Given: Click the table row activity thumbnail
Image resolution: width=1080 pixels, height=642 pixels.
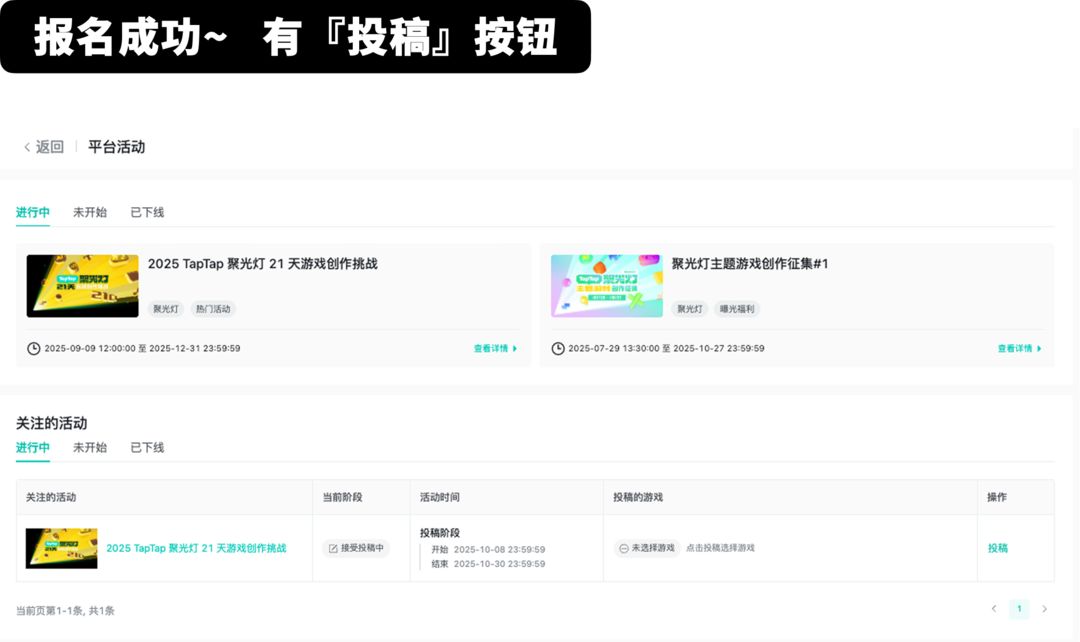Looking at the screenshot, I should (x=61, y=548).
